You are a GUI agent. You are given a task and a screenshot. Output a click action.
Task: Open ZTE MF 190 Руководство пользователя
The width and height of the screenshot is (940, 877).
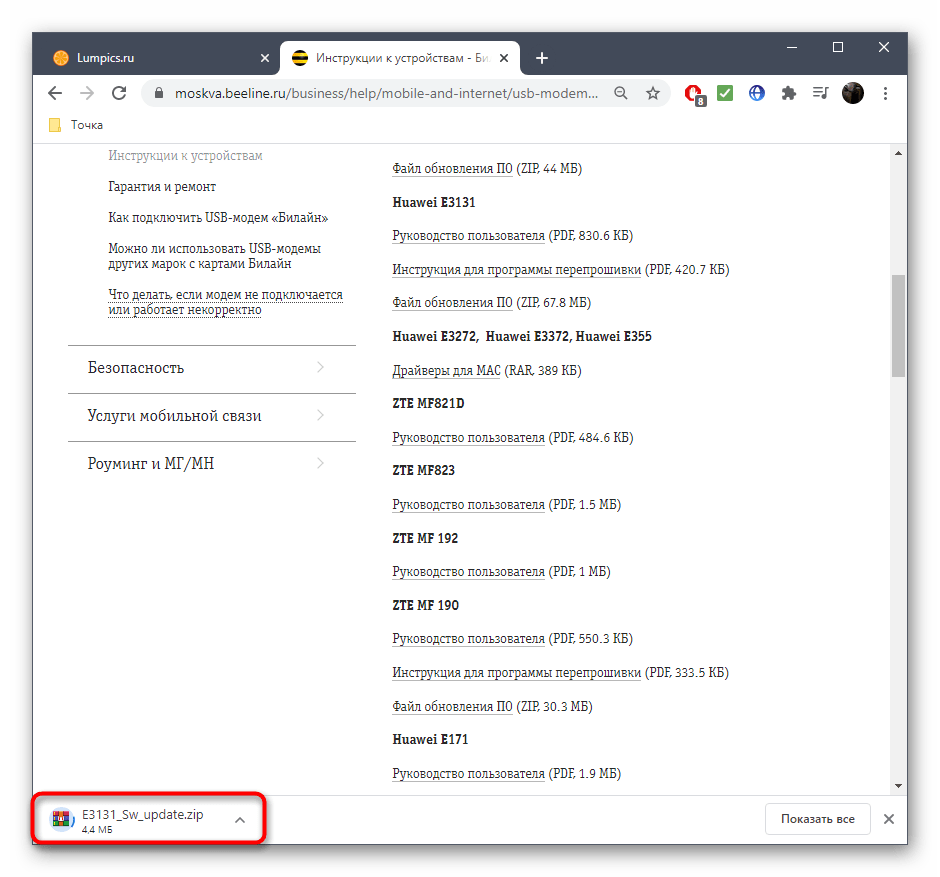(x=468, y=639)
